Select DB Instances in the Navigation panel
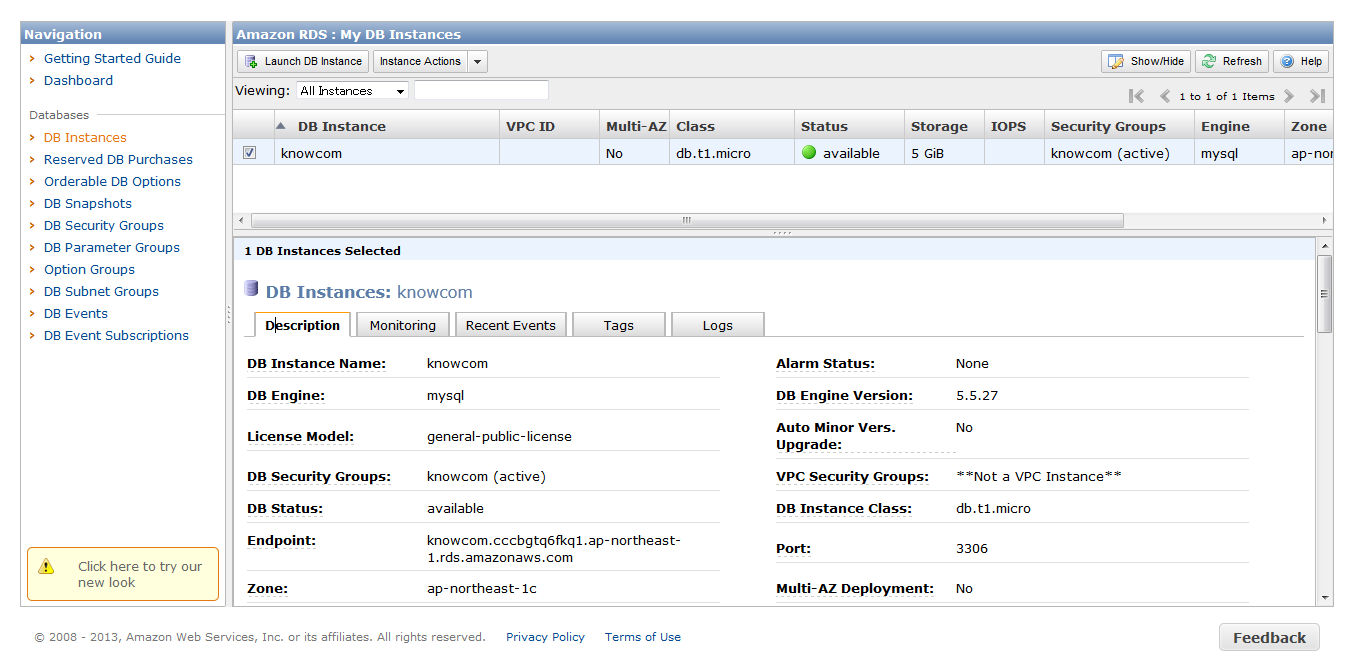 pyautogui.click(x=85, y=138)
